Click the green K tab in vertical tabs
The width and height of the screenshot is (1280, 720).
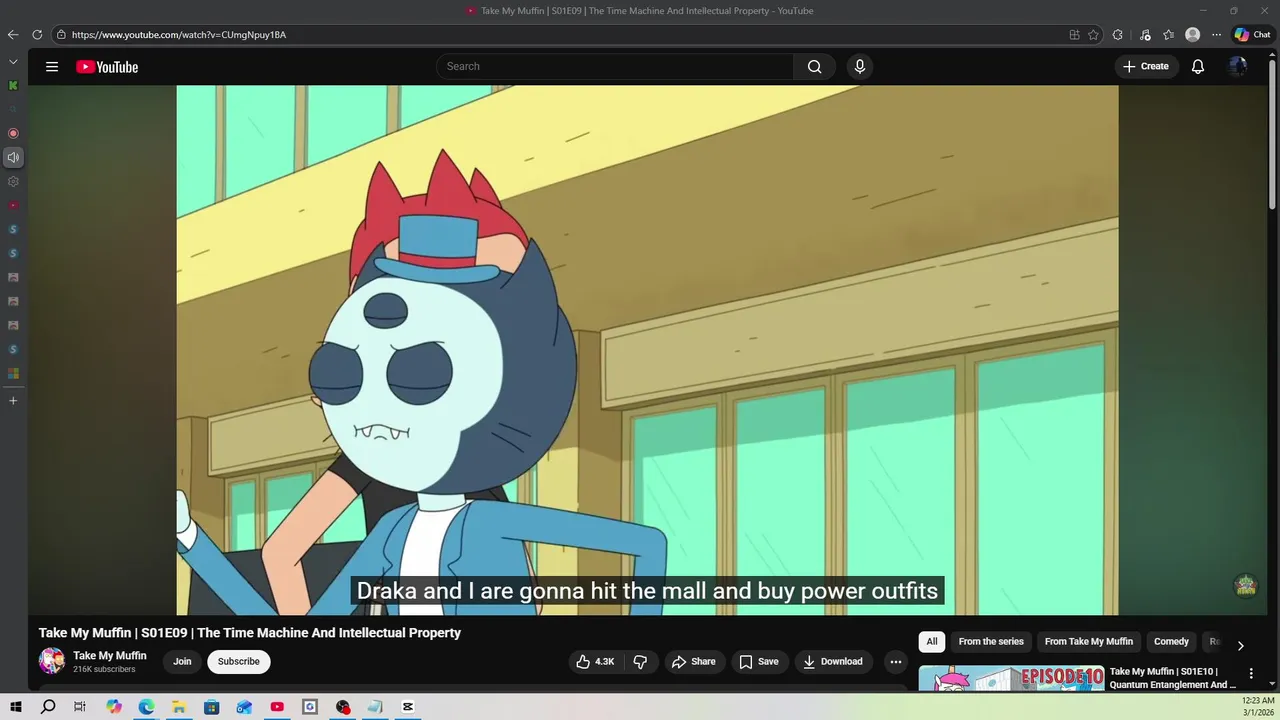pyautogui.click(x=13, y=85)
